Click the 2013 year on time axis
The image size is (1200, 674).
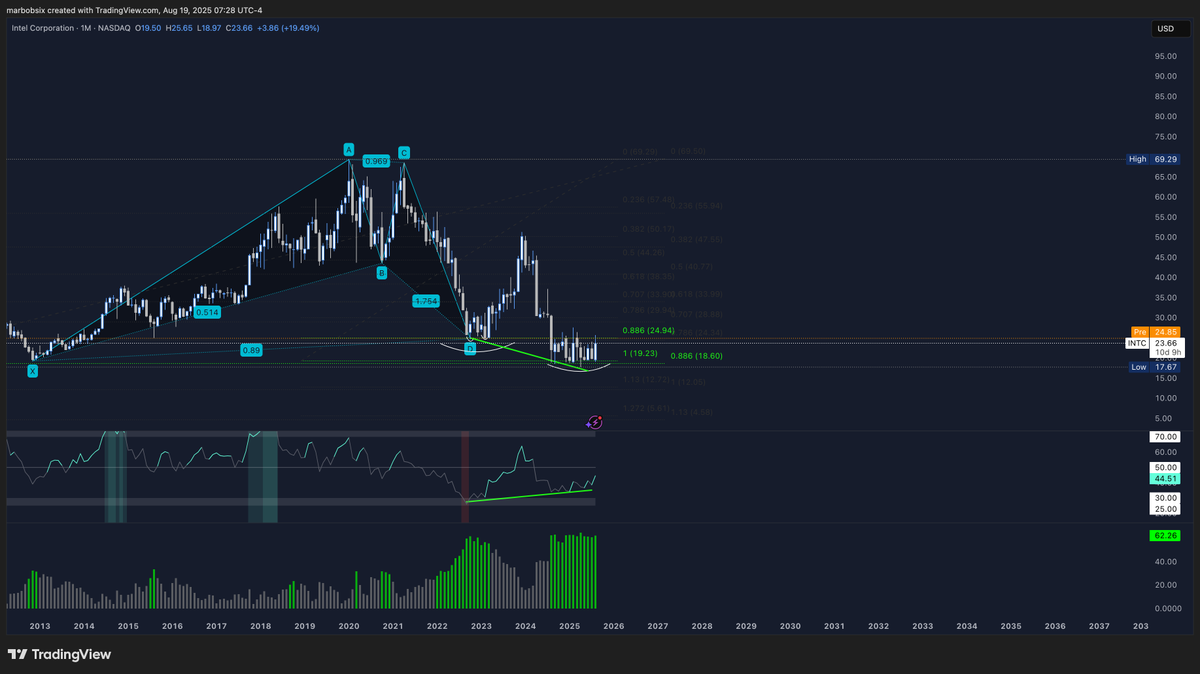[40, 626]
